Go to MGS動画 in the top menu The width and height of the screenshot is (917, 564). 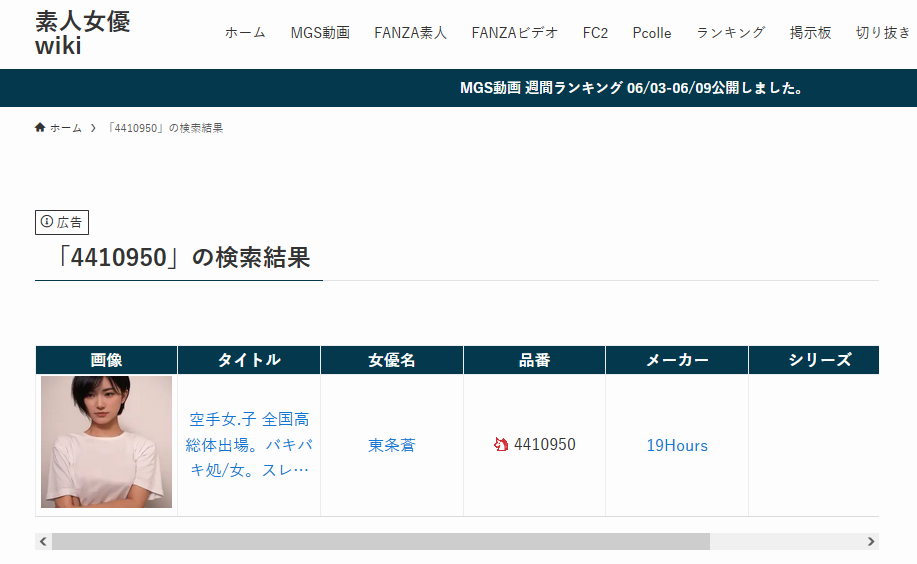320,33
